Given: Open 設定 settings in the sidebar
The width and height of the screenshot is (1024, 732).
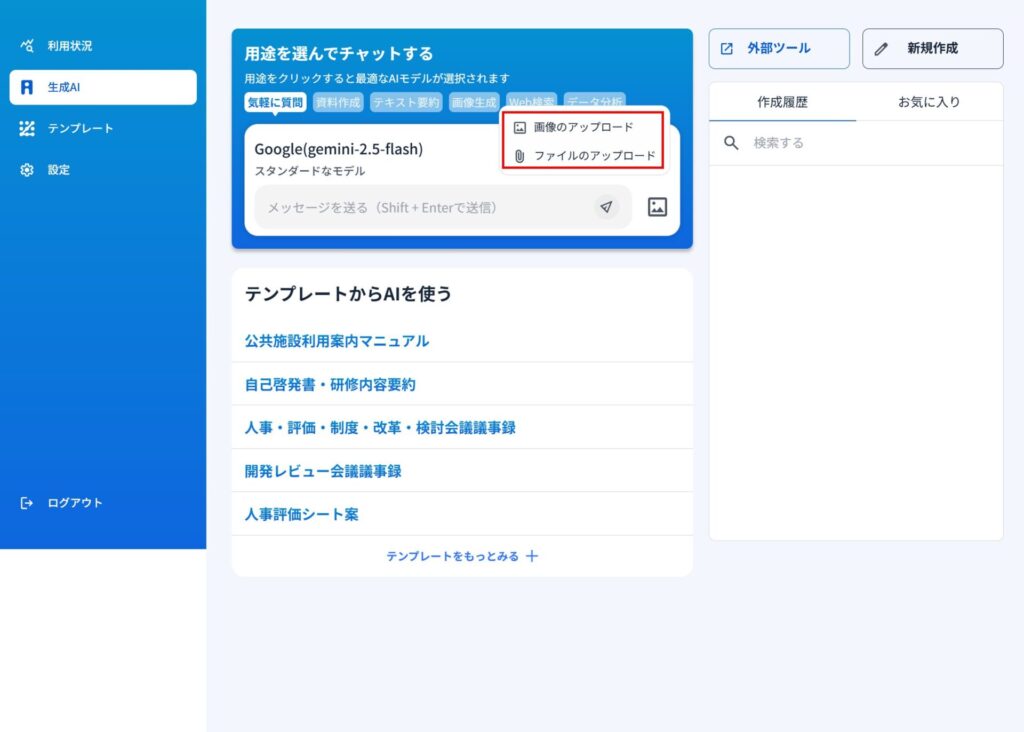Looking at the screenshot, I should [x=59, y=170].
